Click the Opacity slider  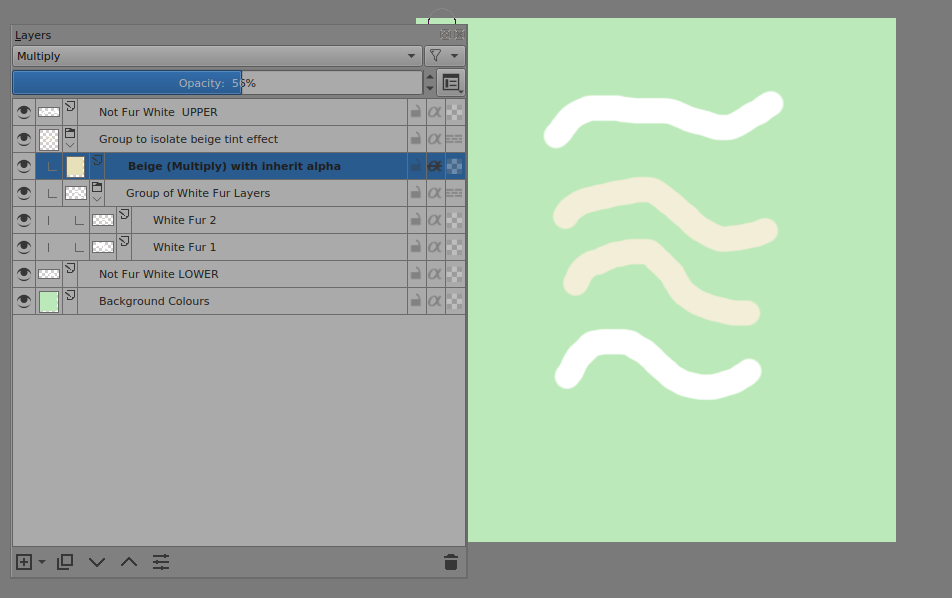(x=217, y=83)
